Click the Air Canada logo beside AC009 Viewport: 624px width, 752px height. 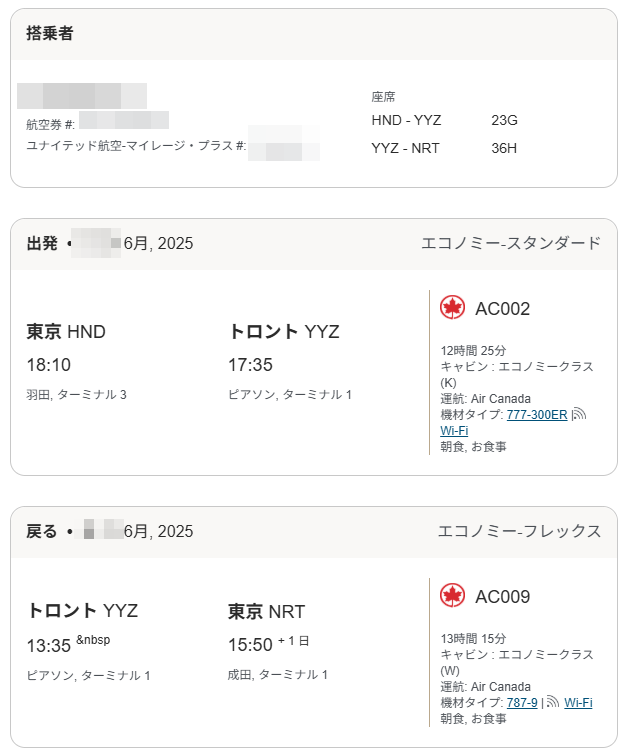(452, 596)
